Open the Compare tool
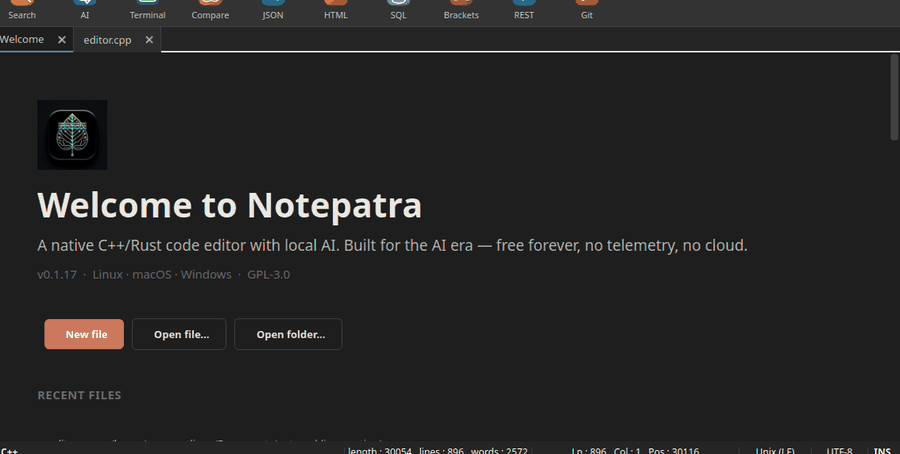The height and width of the screenshot is (454, 900). pos(210,11)
